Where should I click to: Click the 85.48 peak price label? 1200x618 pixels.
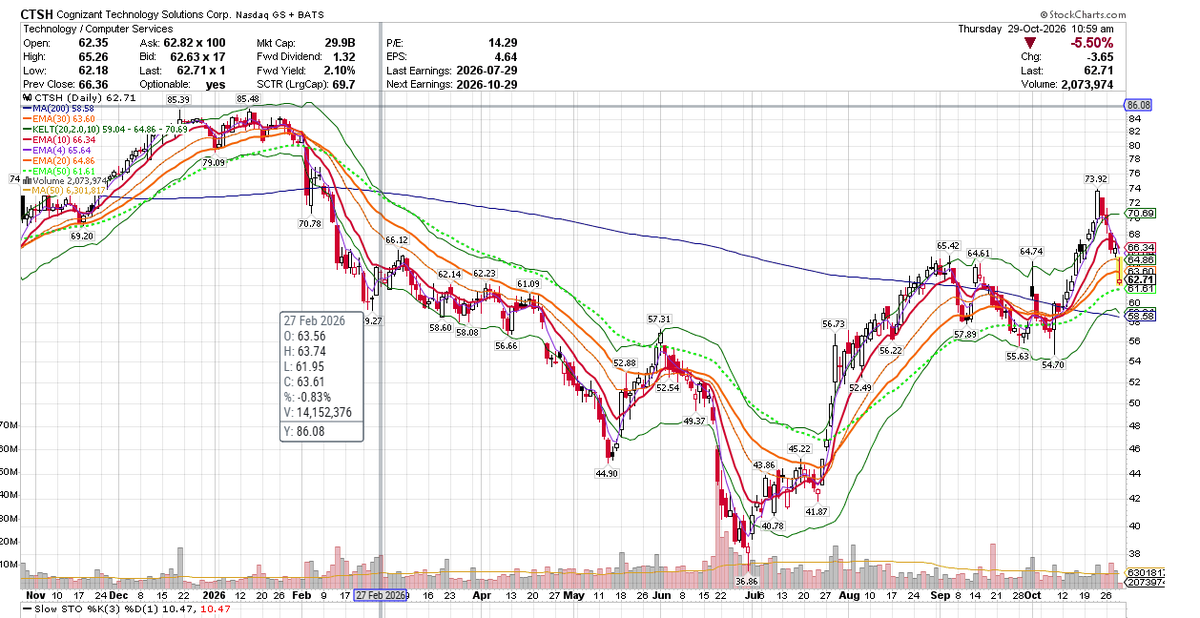pyautogui.click(x=248, y=99)
